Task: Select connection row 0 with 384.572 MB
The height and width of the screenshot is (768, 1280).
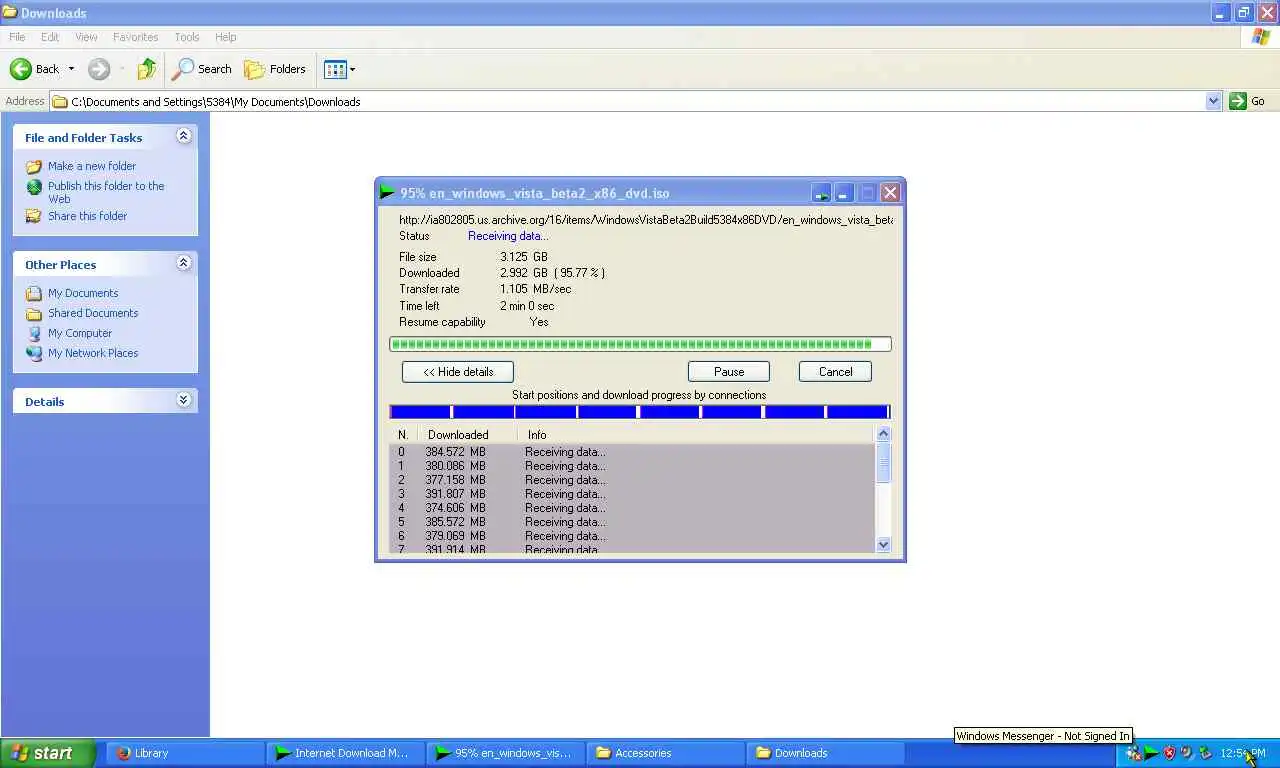Action: click(x=632, y=452)
